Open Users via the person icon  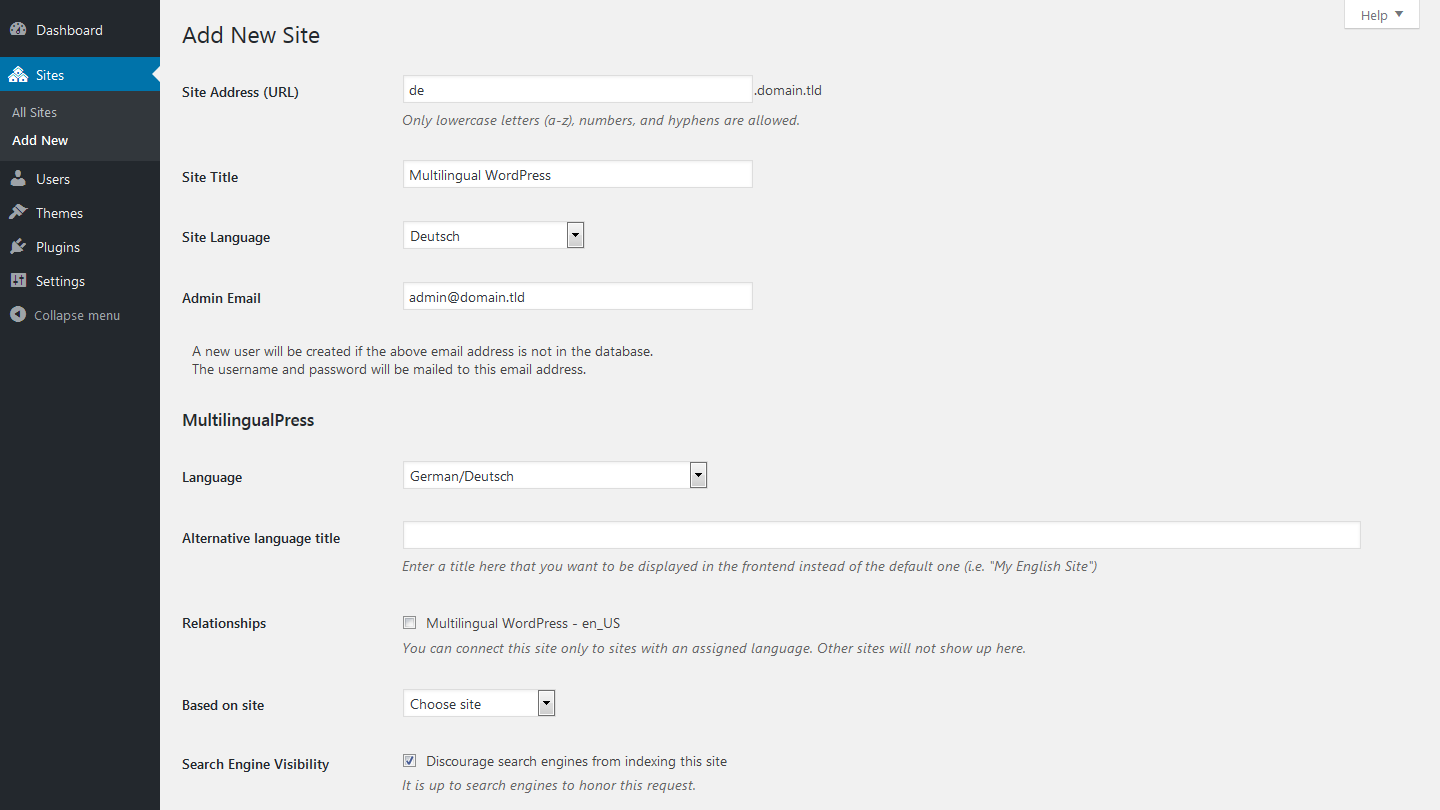coord(18,178)
